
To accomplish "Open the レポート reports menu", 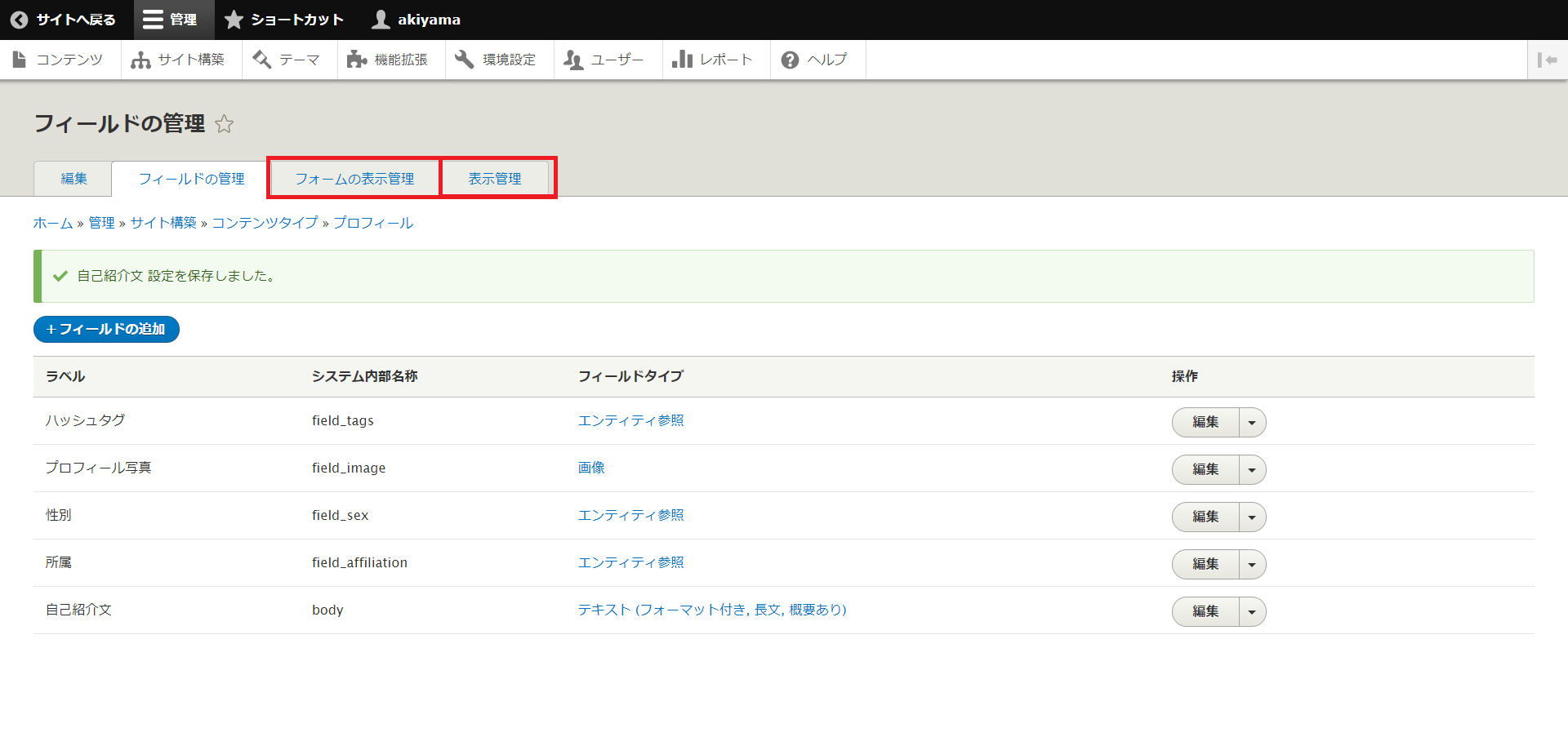I will pos(715,60).
